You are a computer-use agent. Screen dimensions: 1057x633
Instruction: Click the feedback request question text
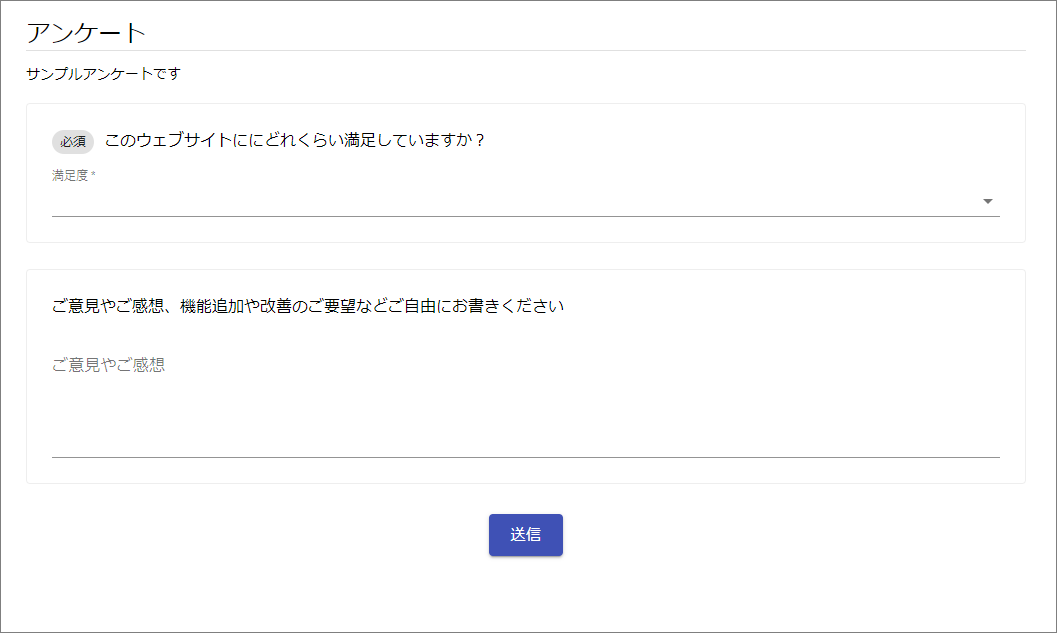click(x=308, y=306)
